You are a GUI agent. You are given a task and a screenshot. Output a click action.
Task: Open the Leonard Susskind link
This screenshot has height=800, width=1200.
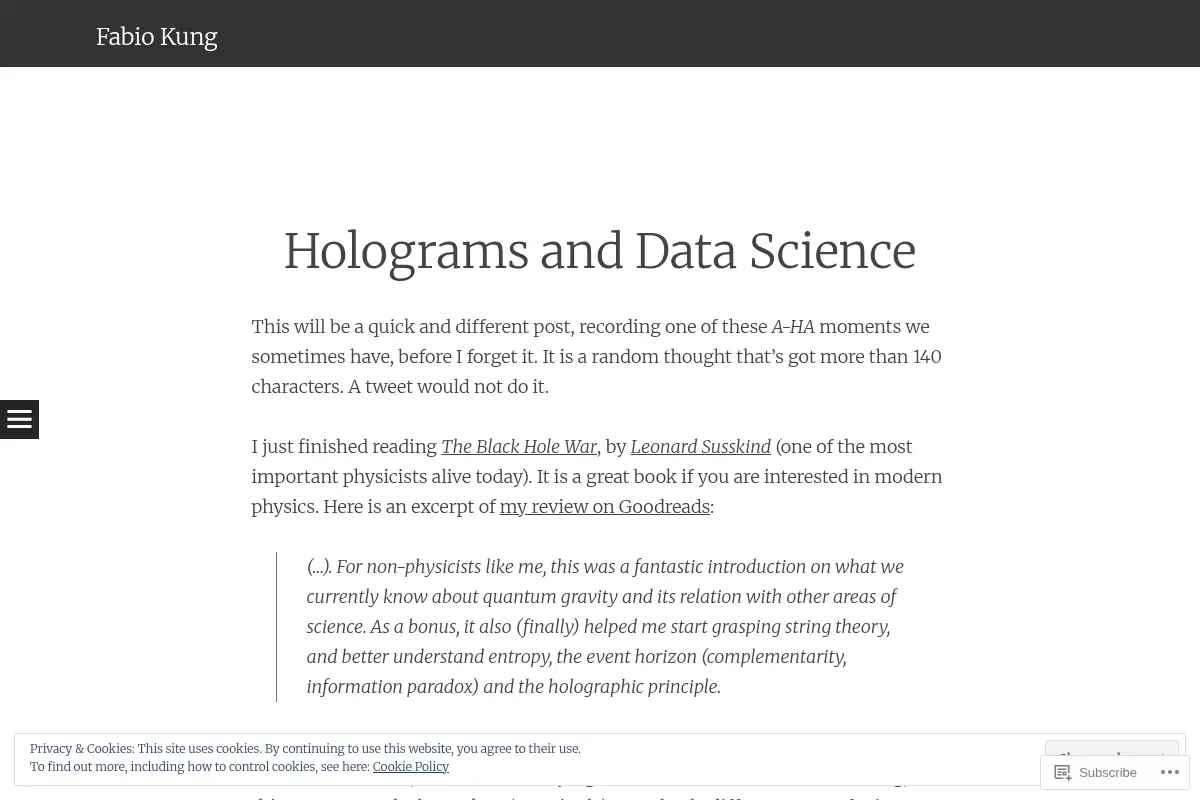[x=700, y=447]
